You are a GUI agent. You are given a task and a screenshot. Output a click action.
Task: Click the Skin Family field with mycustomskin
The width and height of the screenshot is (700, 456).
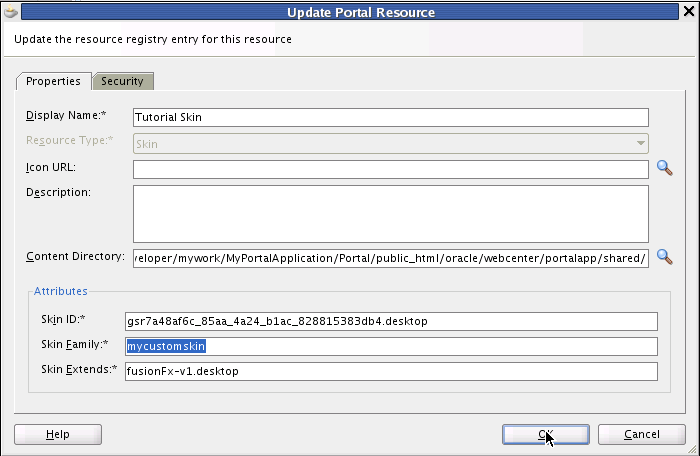[391, 347]
